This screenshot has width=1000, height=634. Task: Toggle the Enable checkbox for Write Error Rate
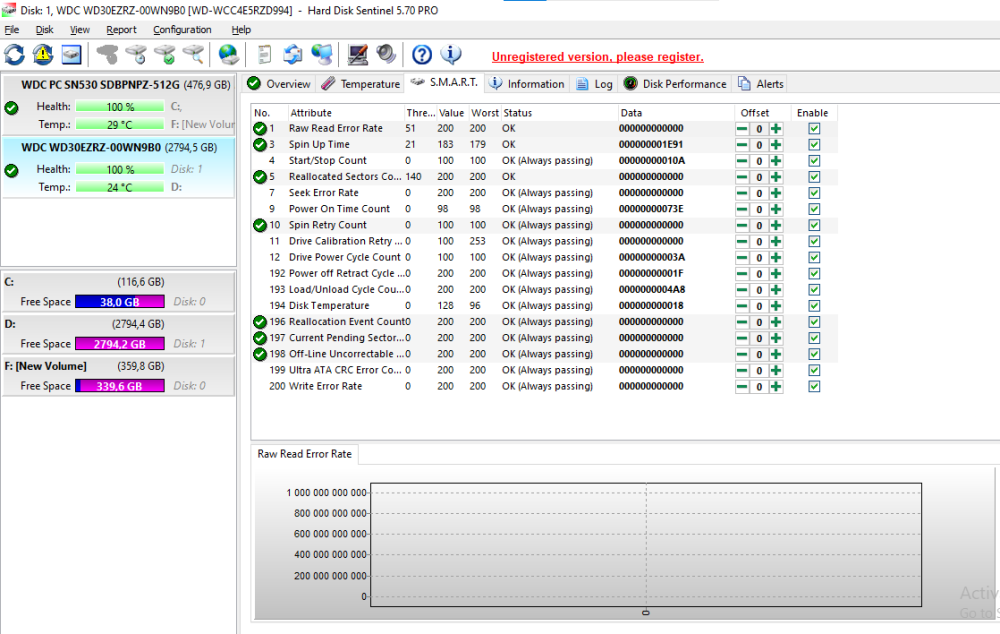click(813, 386)
